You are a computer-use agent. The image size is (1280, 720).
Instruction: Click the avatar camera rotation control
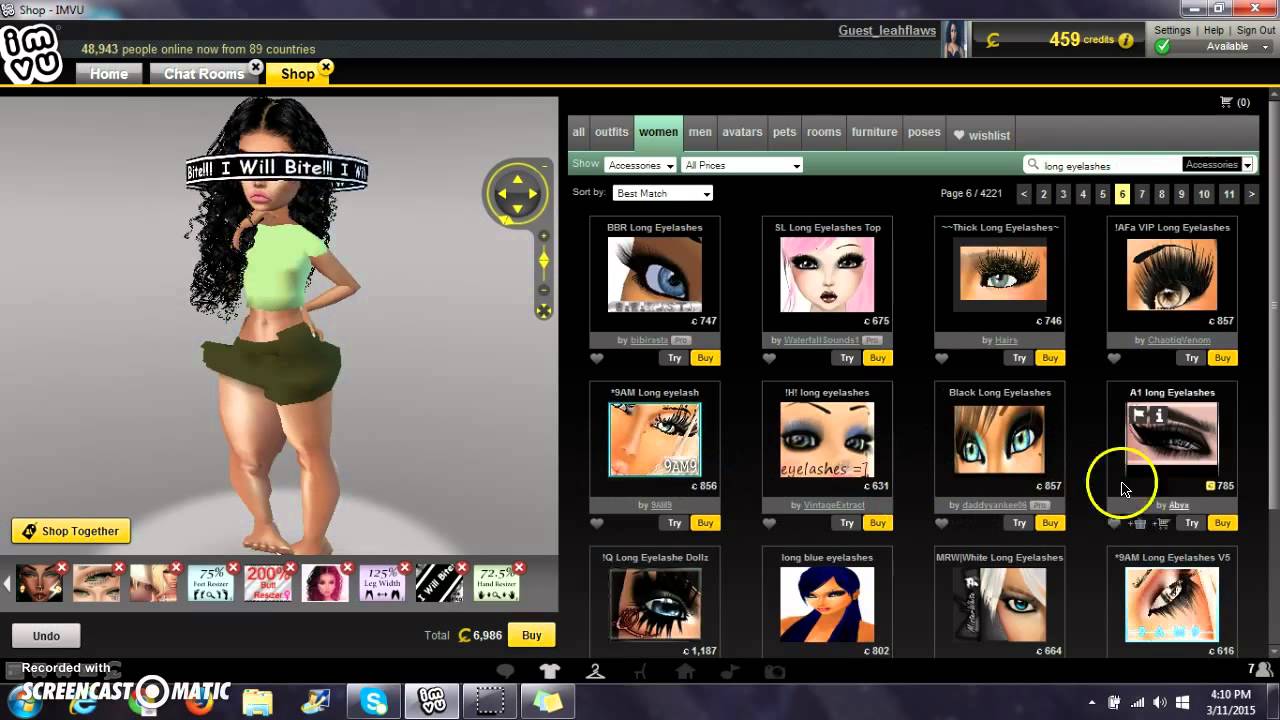coord(517,192)
